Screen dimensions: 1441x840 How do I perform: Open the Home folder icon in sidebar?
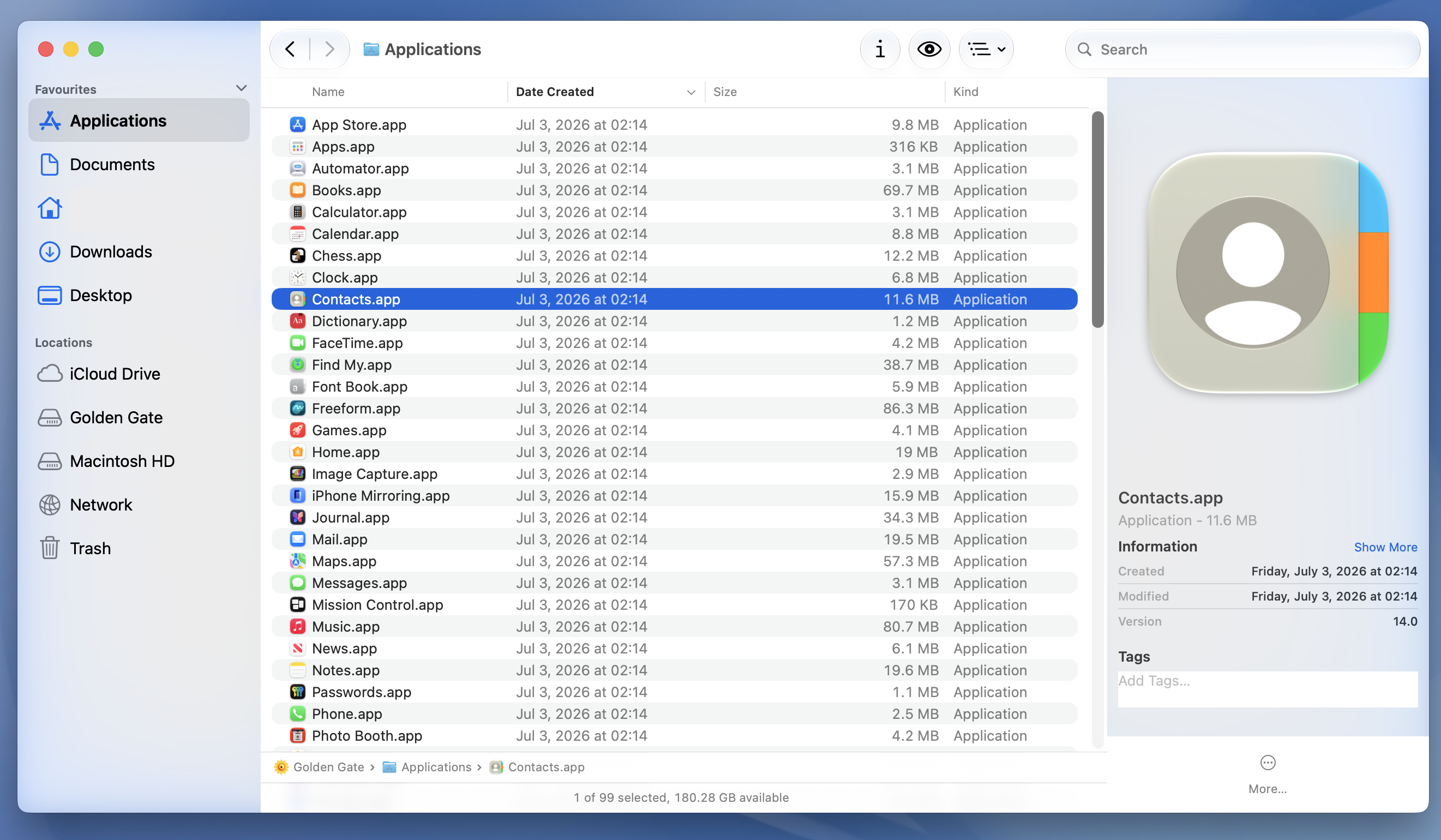tap(50, 208)
